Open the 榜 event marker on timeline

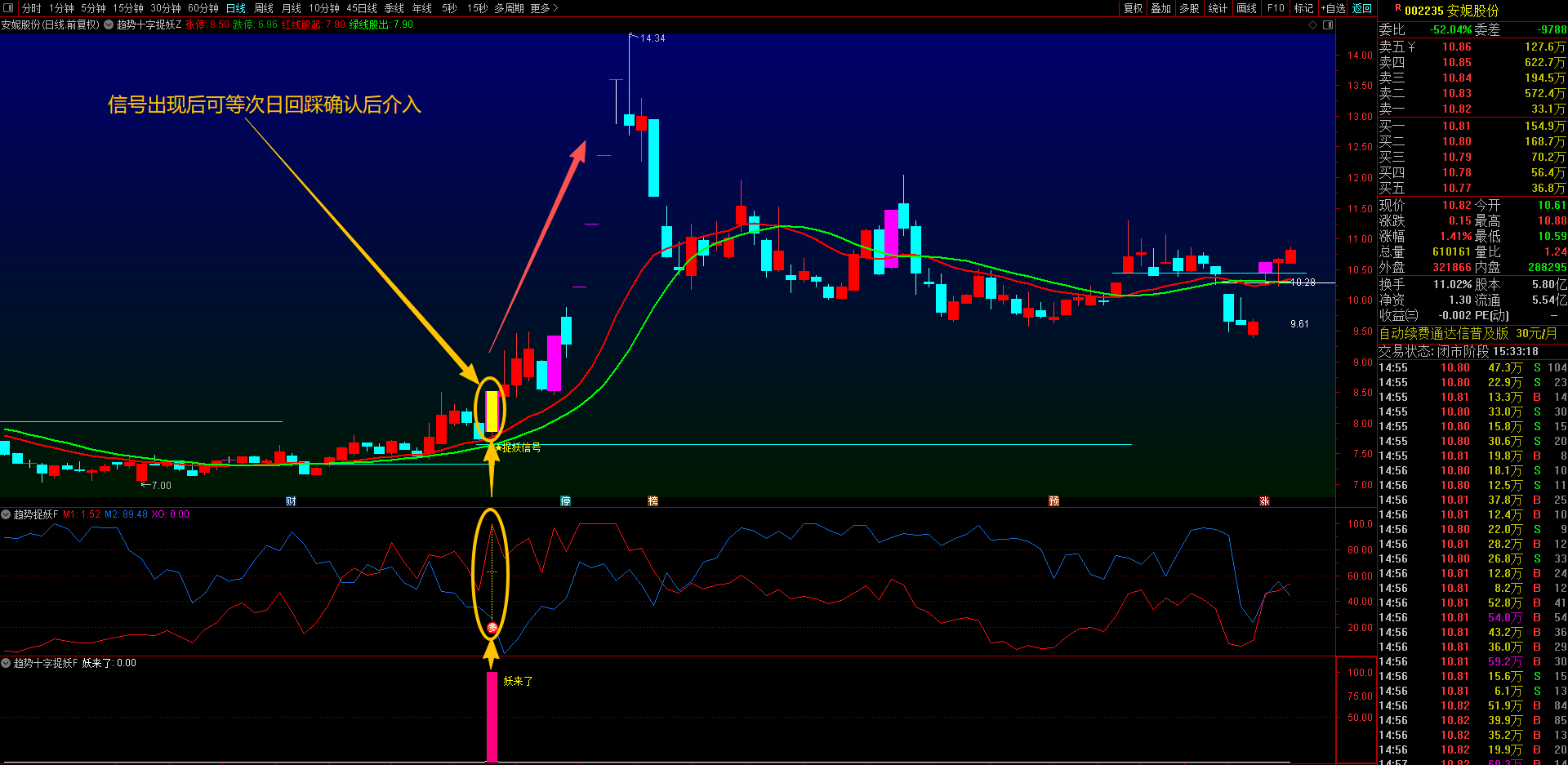pyautogui.click(x=653, y=501)
